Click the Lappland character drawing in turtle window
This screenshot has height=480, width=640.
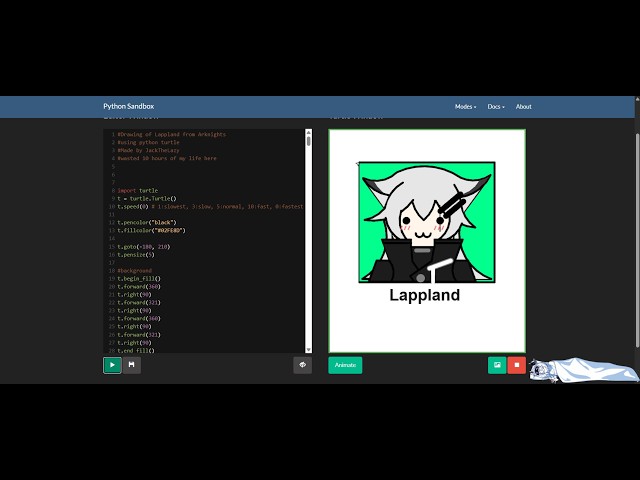pyautogui.click(x=427, y=222)
